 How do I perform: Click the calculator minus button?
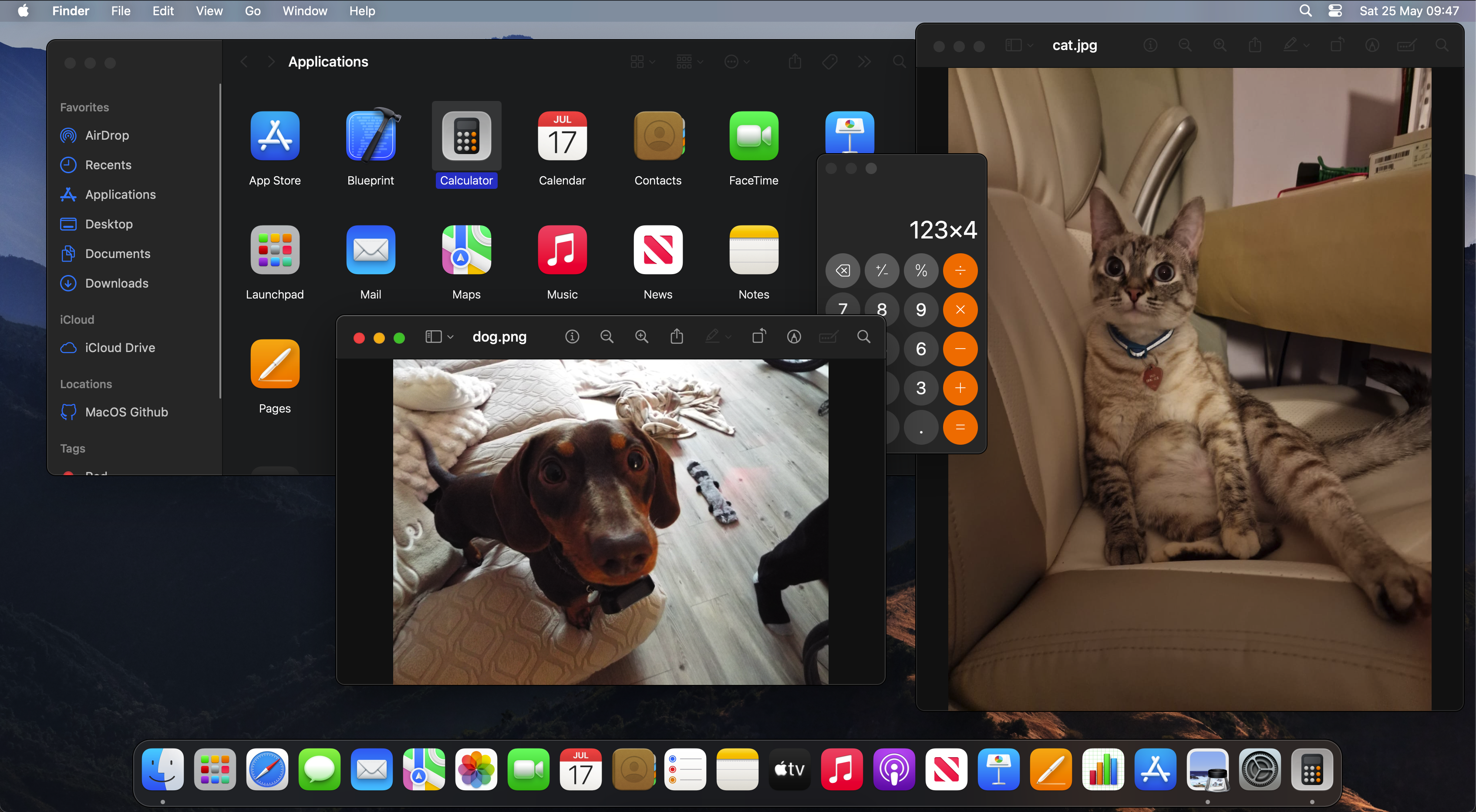(960, 349)
